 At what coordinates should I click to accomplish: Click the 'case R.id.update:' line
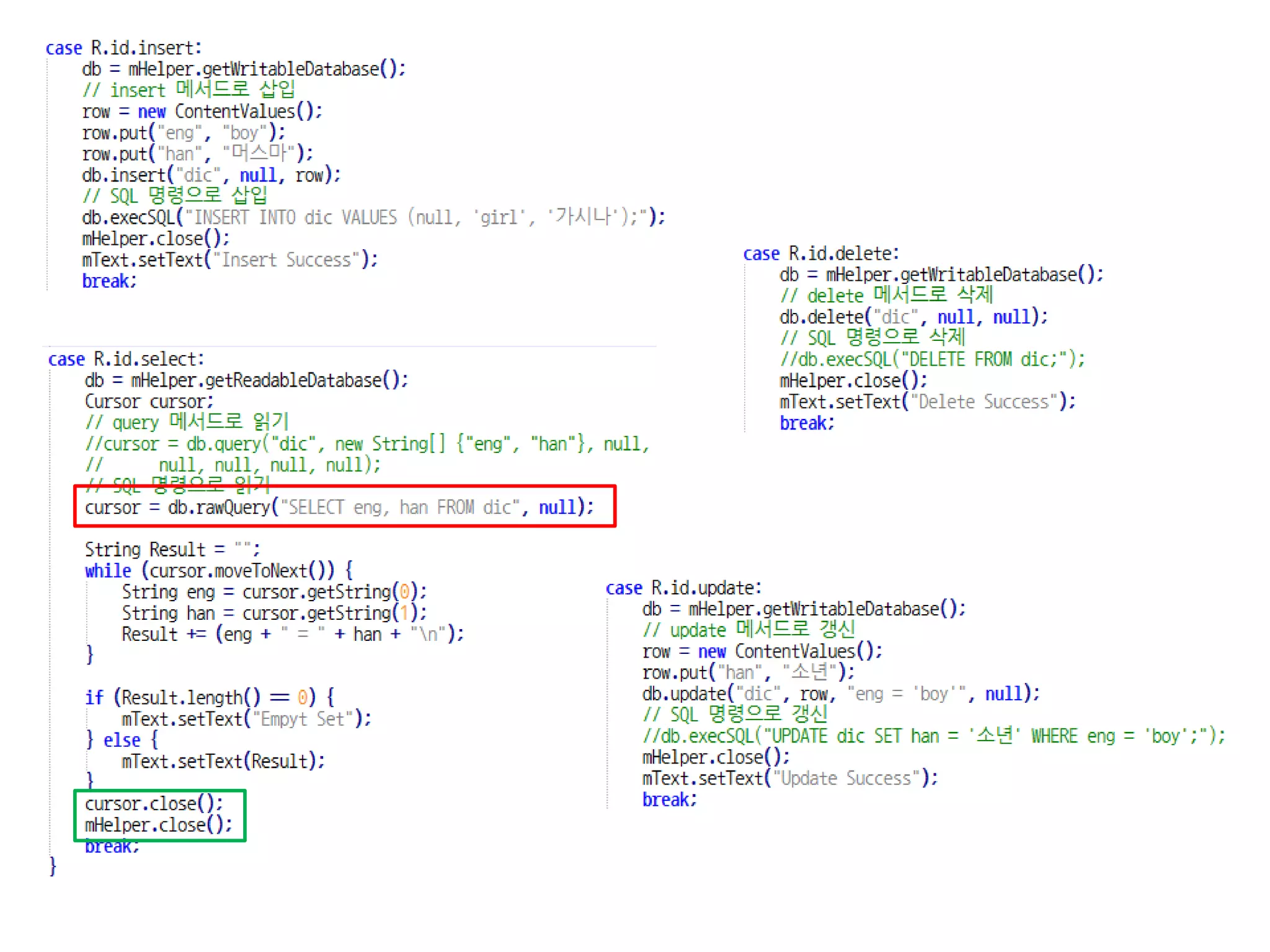coord(683,588)
